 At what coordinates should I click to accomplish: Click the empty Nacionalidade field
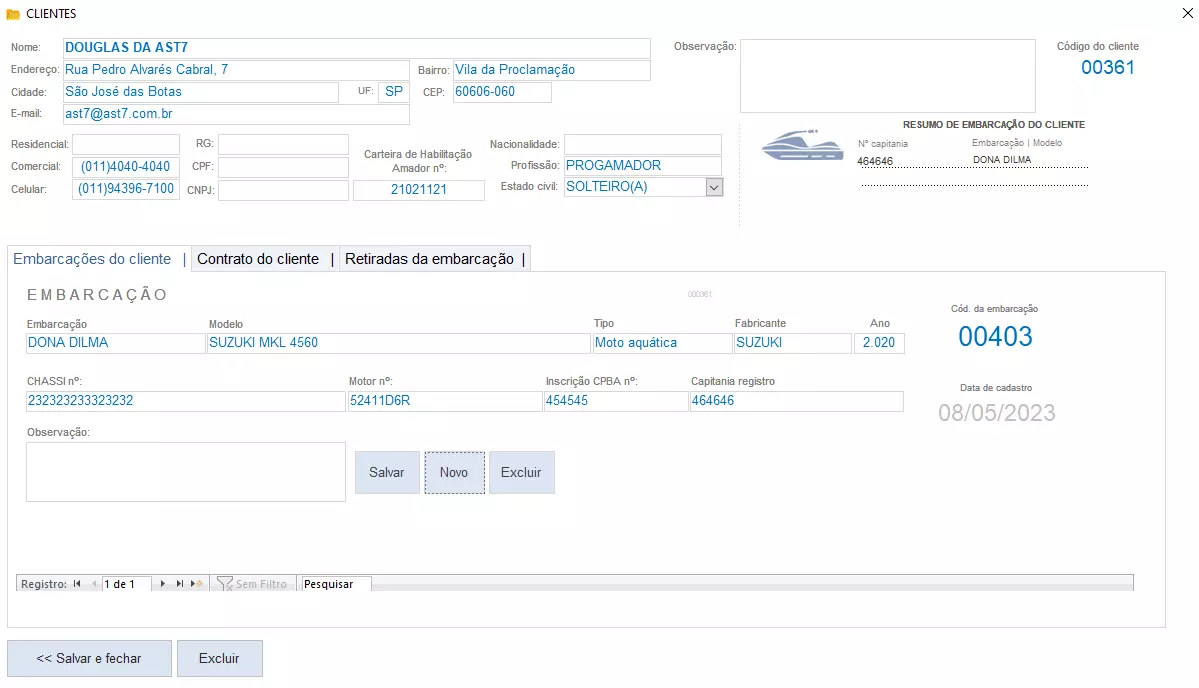642,144
